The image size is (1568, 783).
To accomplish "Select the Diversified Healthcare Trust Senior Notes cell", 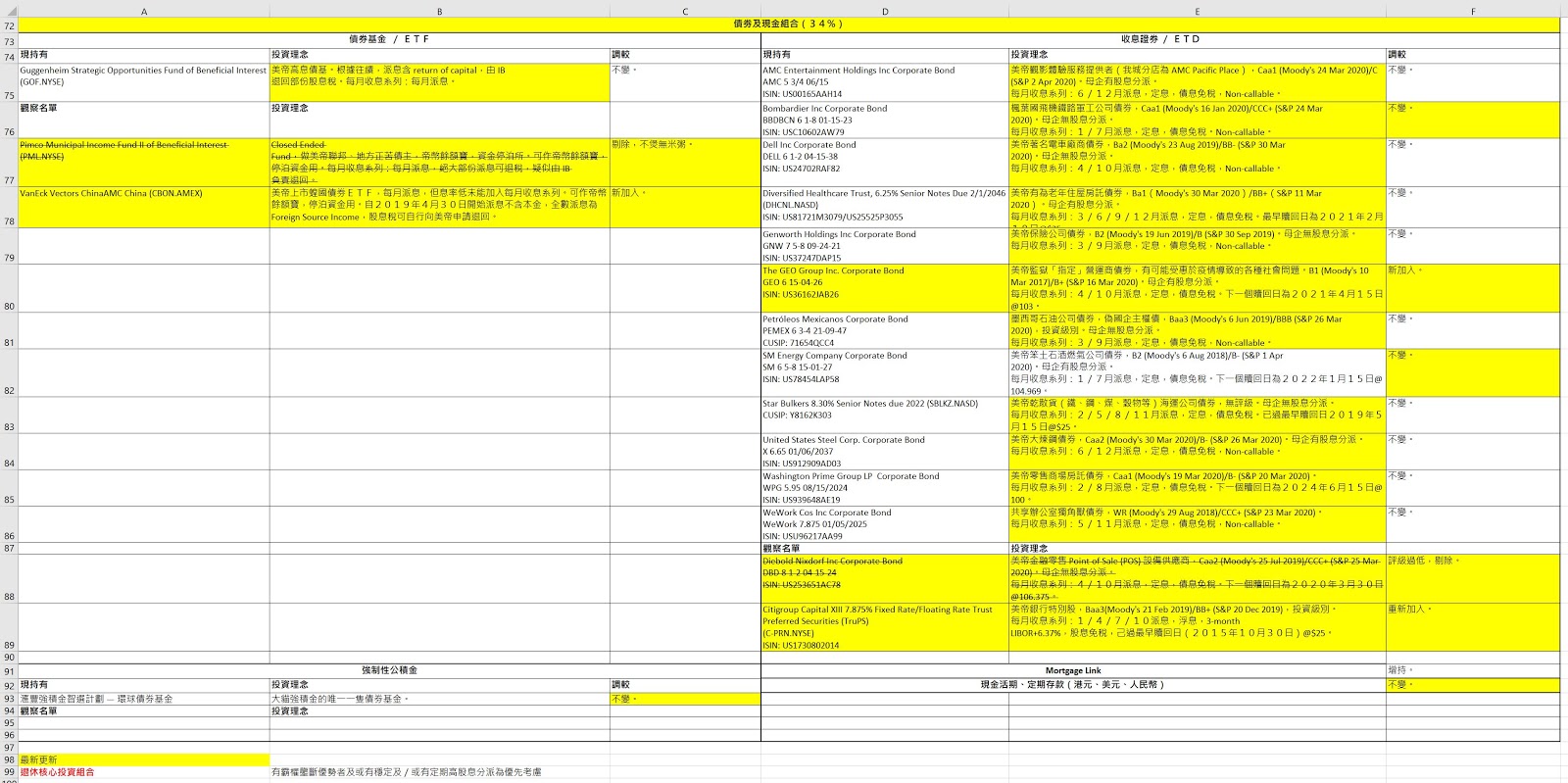I will point(885,208).
